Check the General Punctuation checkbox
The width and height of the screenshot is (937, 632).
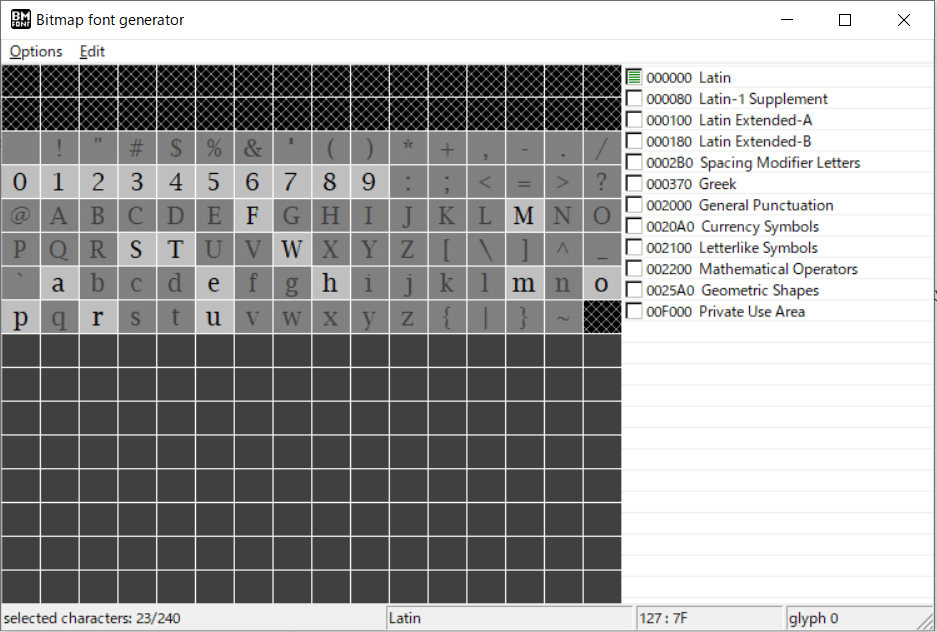tap(634, 205)
